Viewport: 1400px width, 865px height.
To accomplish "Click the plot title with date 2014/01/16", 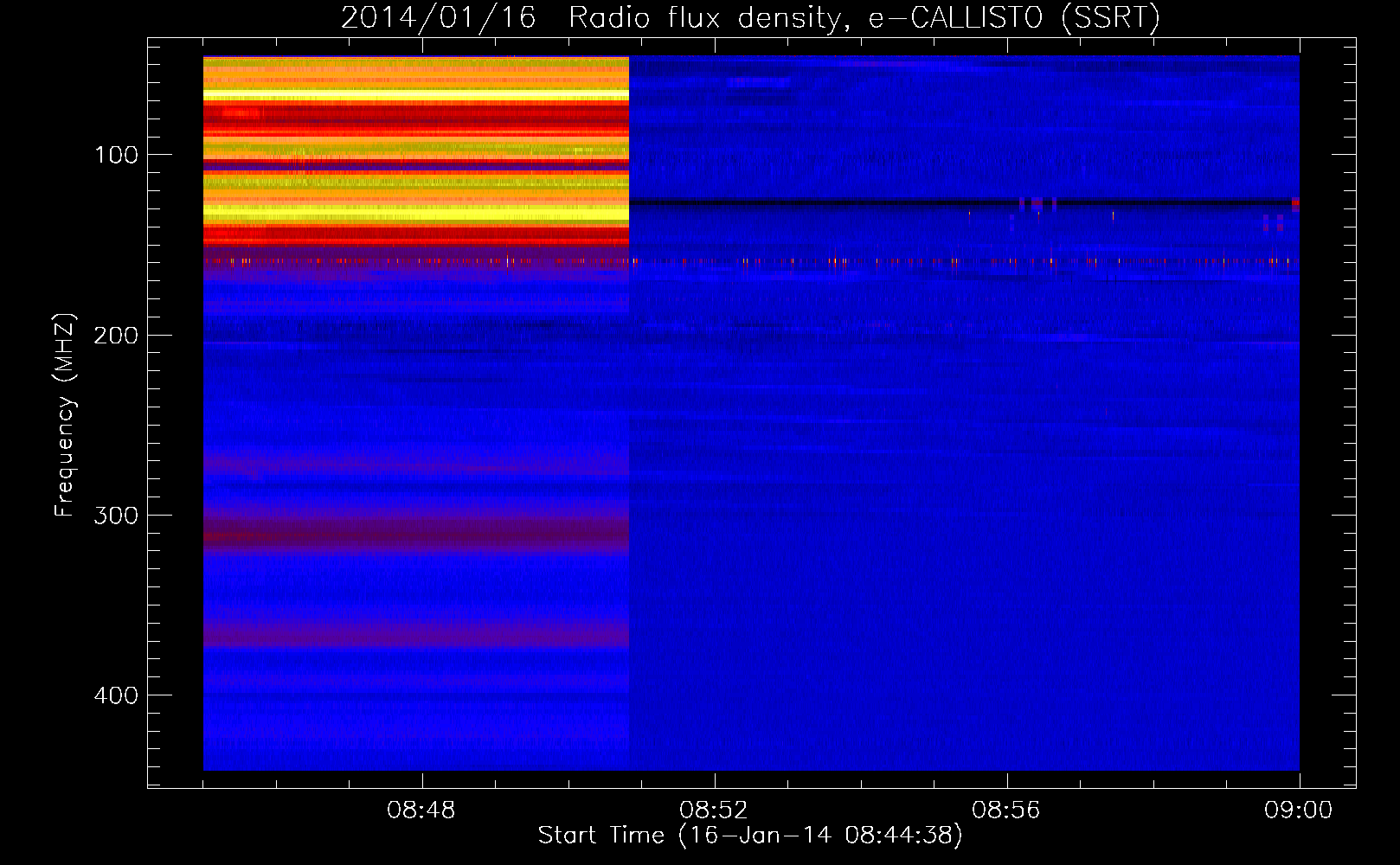I will (750, 18).
